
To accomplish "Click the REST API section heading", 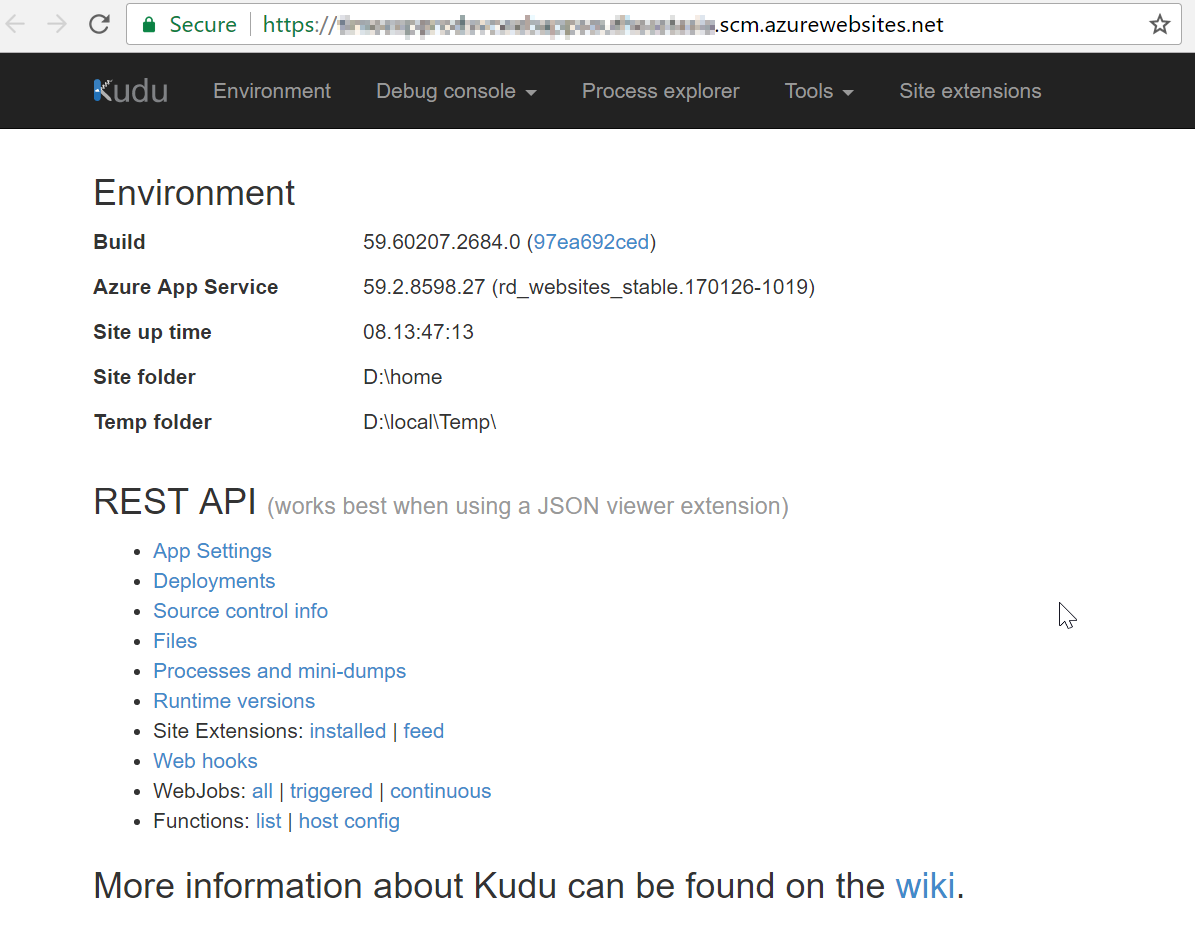I will 175,501.
